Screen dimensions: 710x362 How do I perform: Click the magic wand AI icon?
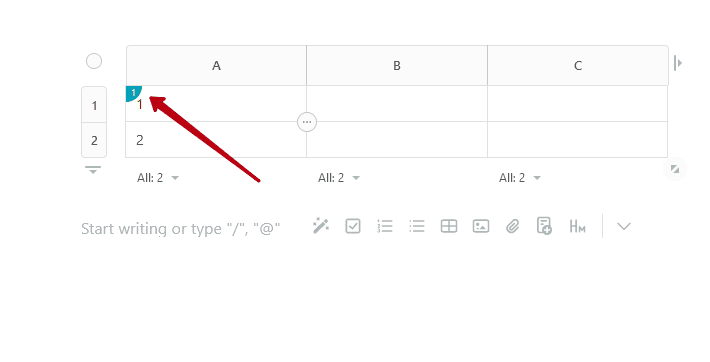321,226
